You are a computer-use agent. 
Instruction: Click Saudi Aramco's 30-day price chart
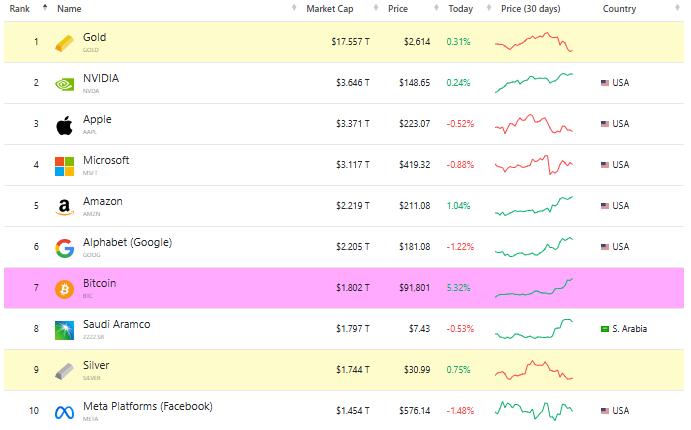(534, 329)
